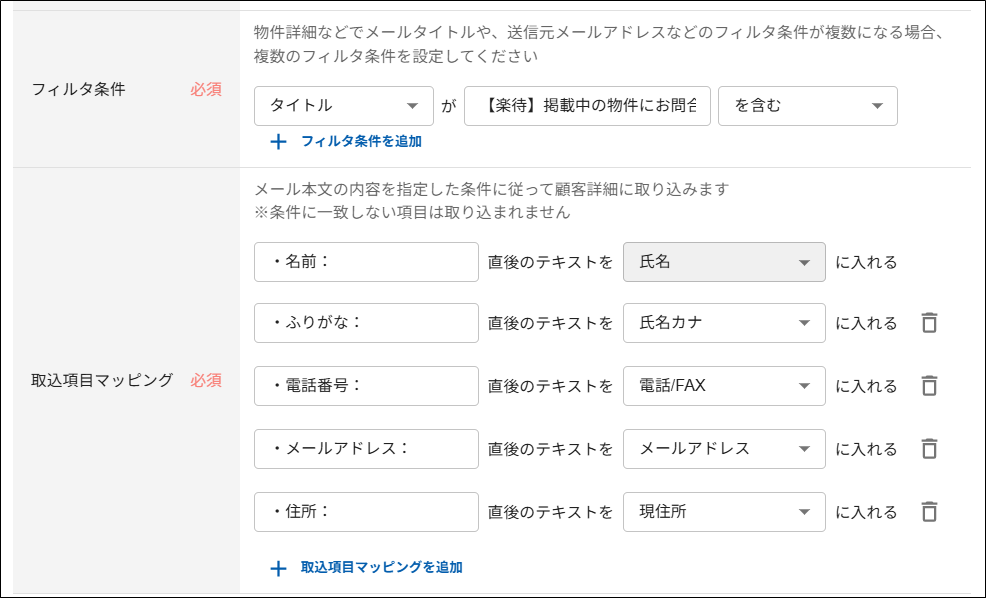Delete the メールアドレス mapping row

pyautogui.click(x=929, y=448)
